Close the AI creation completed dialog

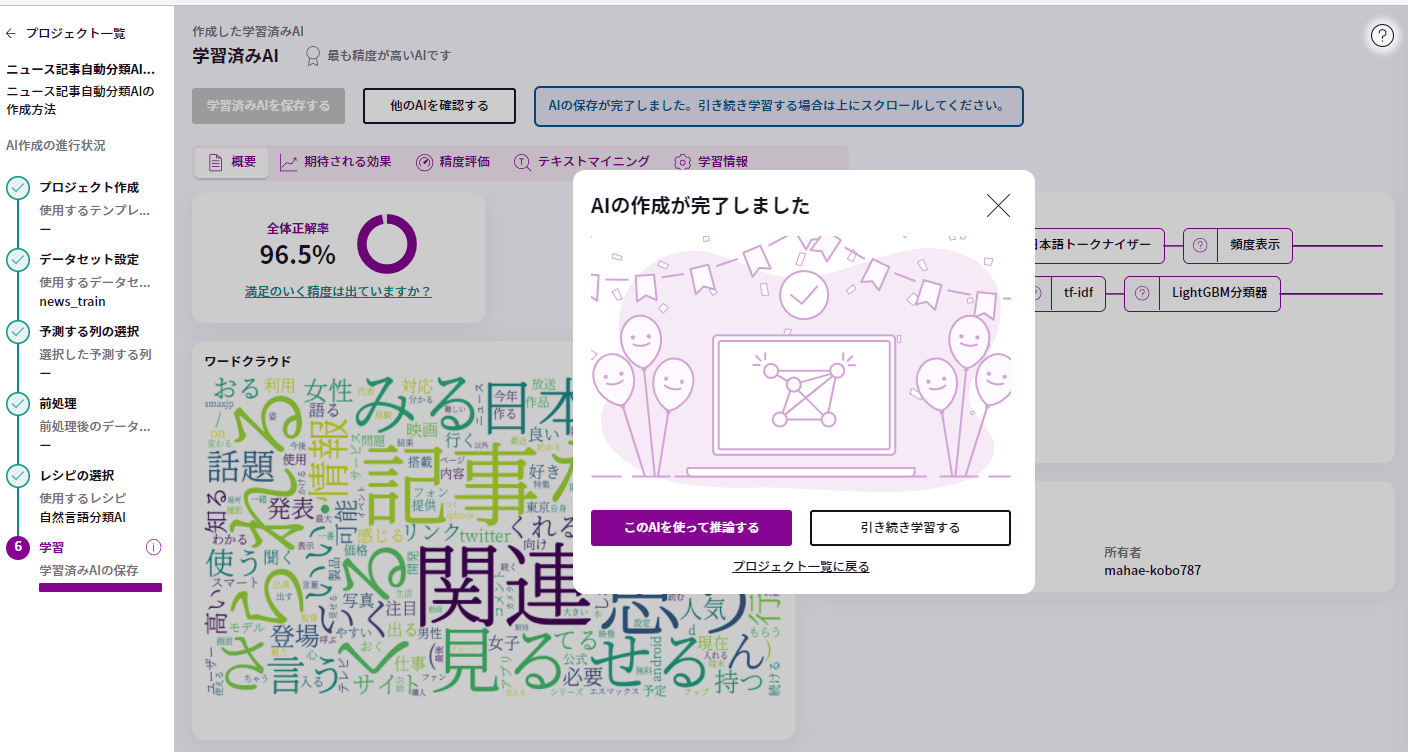[x=998, y=205]
